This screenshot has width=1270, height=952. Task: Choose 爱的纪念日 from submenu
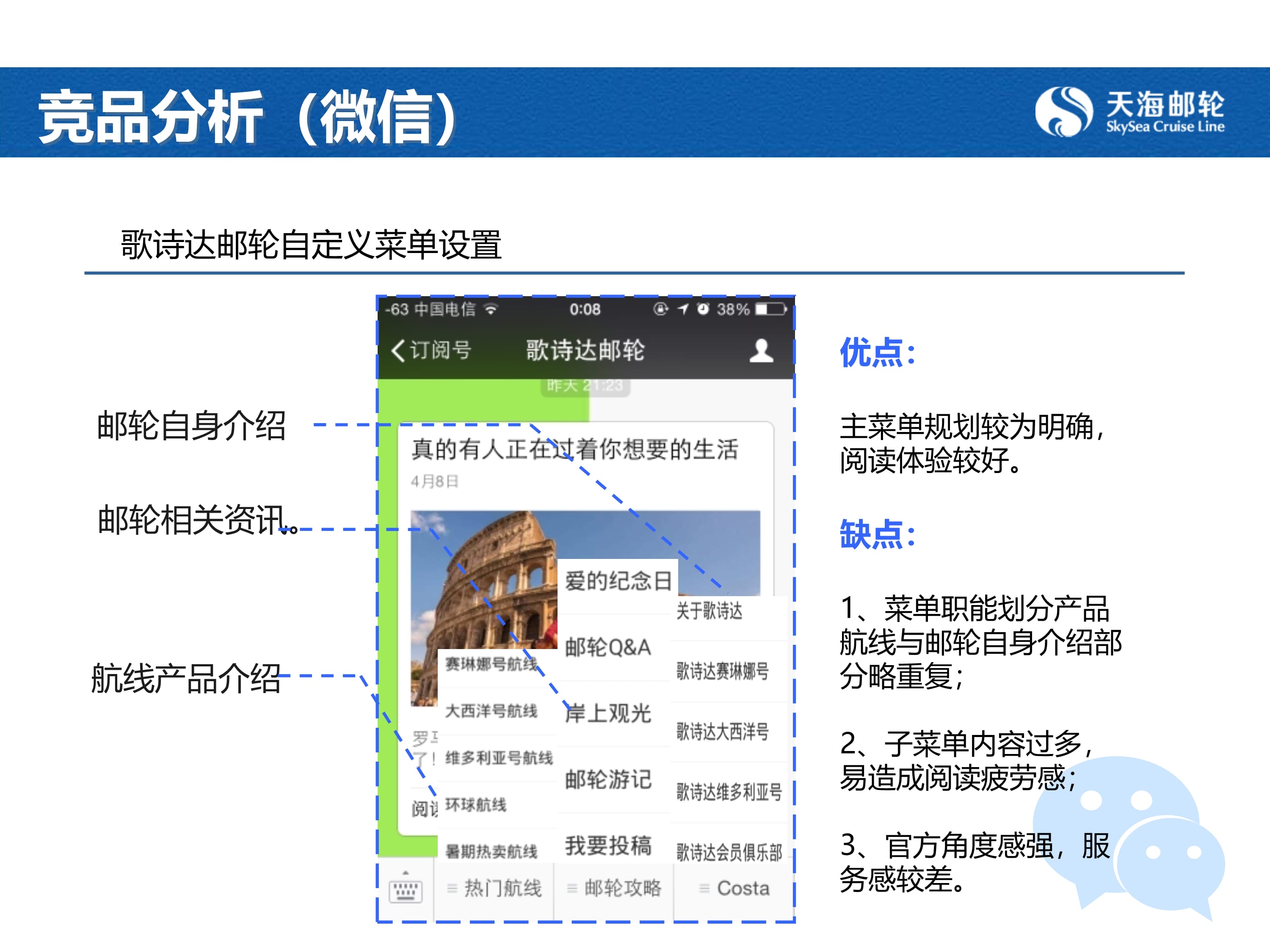(618, 581)
